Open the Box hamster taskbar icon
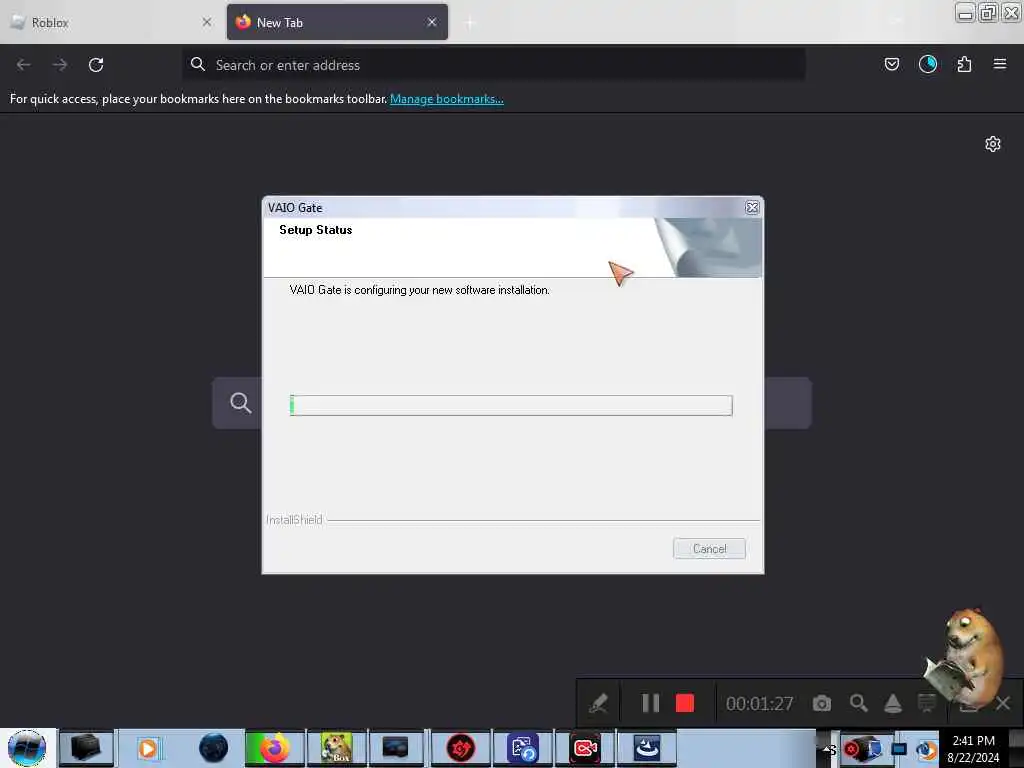Image resolution: width=1024 pixels, height=768 pixels. tap(336, 748)
